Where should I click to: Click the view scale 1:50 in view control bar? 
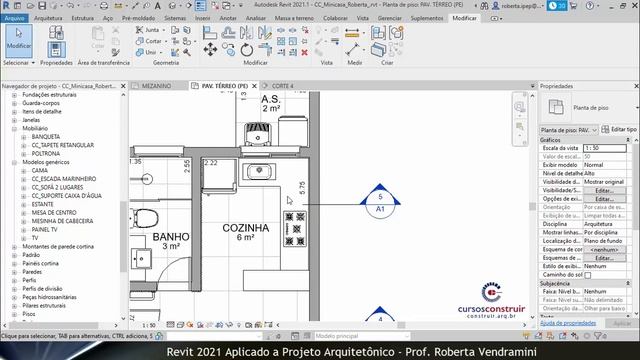coord(149,325)
